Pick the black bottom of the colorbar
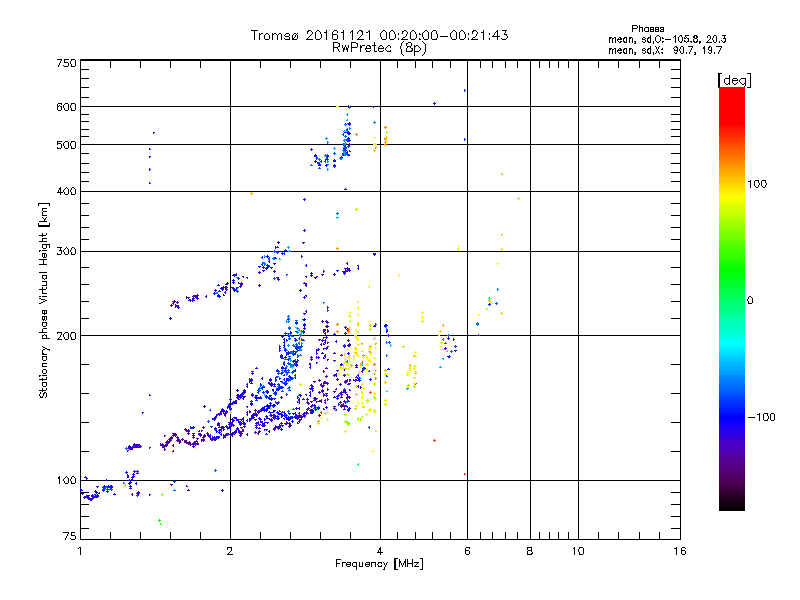The image size is (800, 600). coord(732,504)
